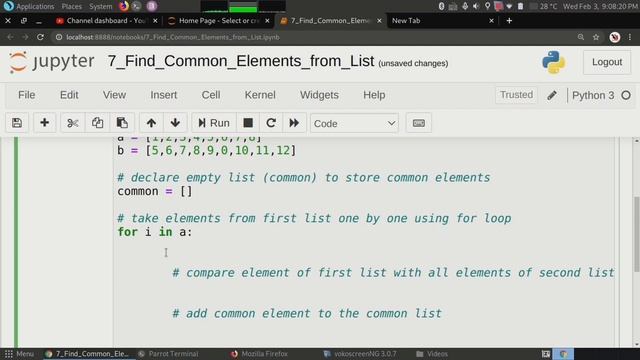This screenshot has height=360, width=640.
Task: Click the Bluetooth icon in system tray
Action: (x=441, y=6)
